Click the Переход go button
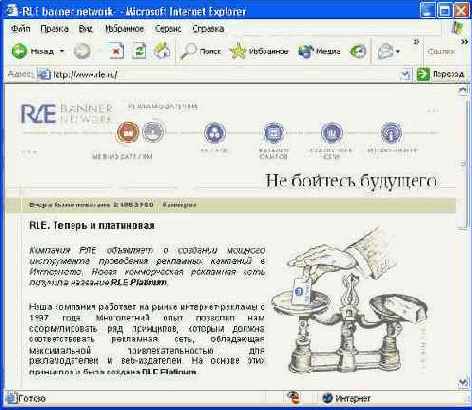The width and height of the screenshot is (472, 410). coord(440,74)
